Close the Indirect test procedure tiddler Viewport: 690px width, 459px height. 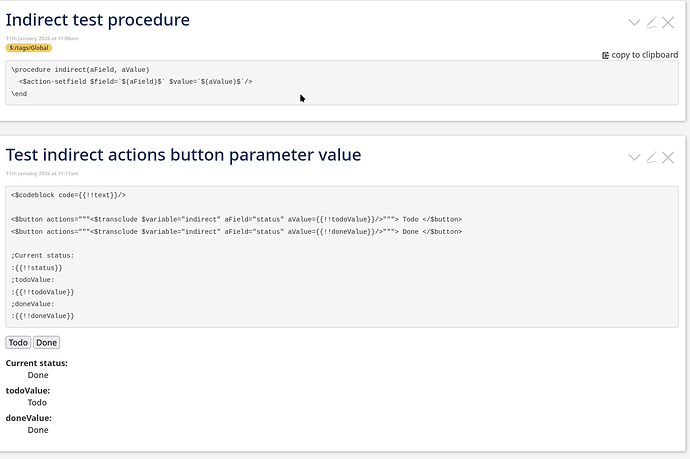668,22
